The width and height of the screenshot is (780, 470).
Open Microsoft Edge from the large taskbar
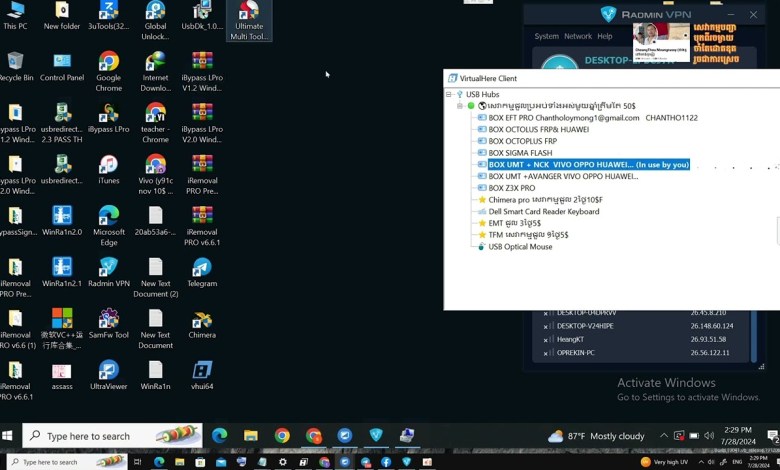click(219, 436)
